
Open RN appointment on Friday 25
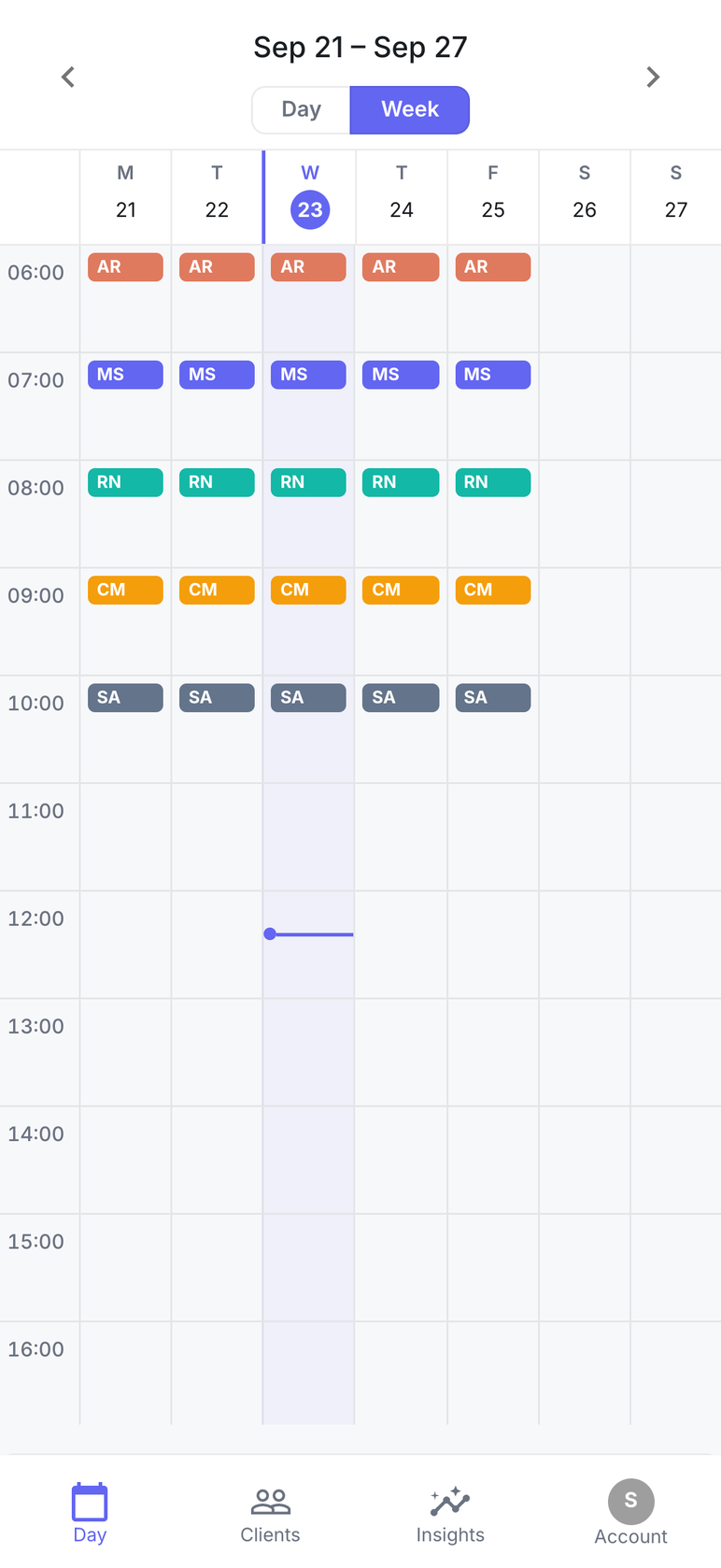point(493,482)
